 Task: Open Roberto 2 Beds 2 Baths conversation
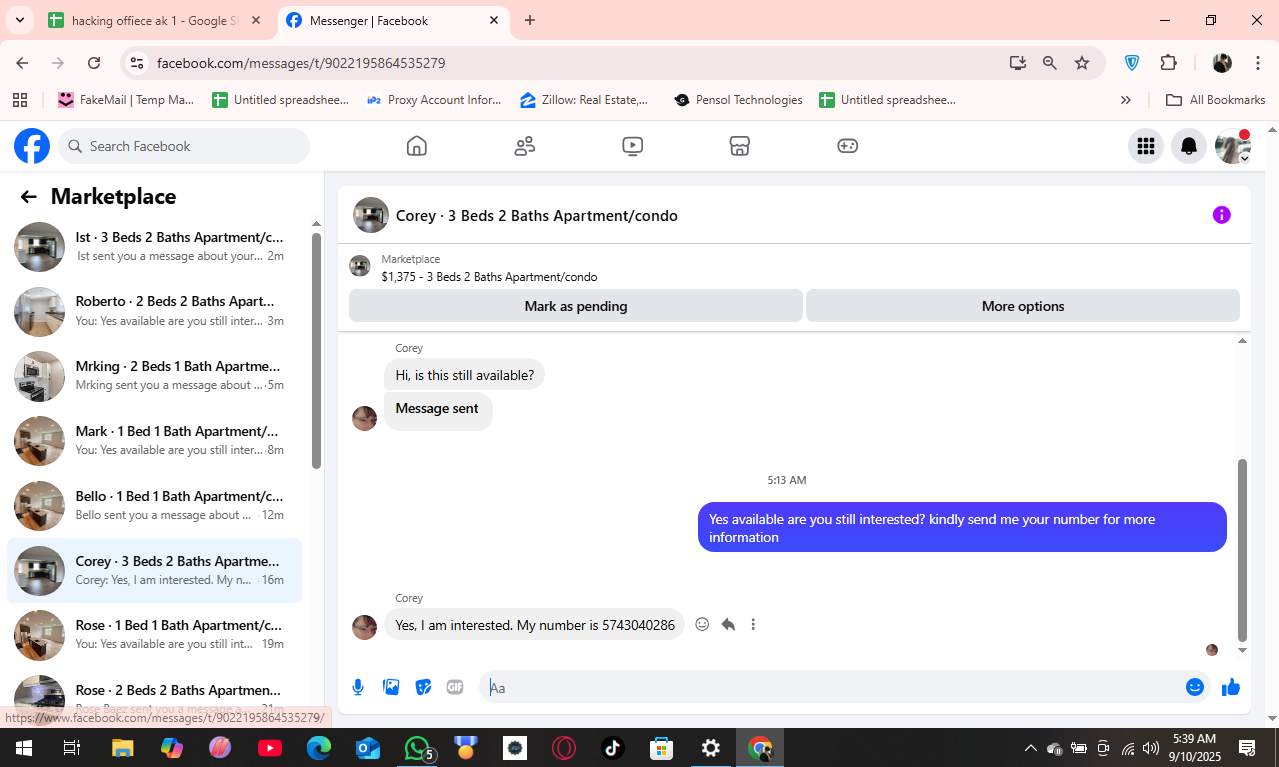coord(155,311)
